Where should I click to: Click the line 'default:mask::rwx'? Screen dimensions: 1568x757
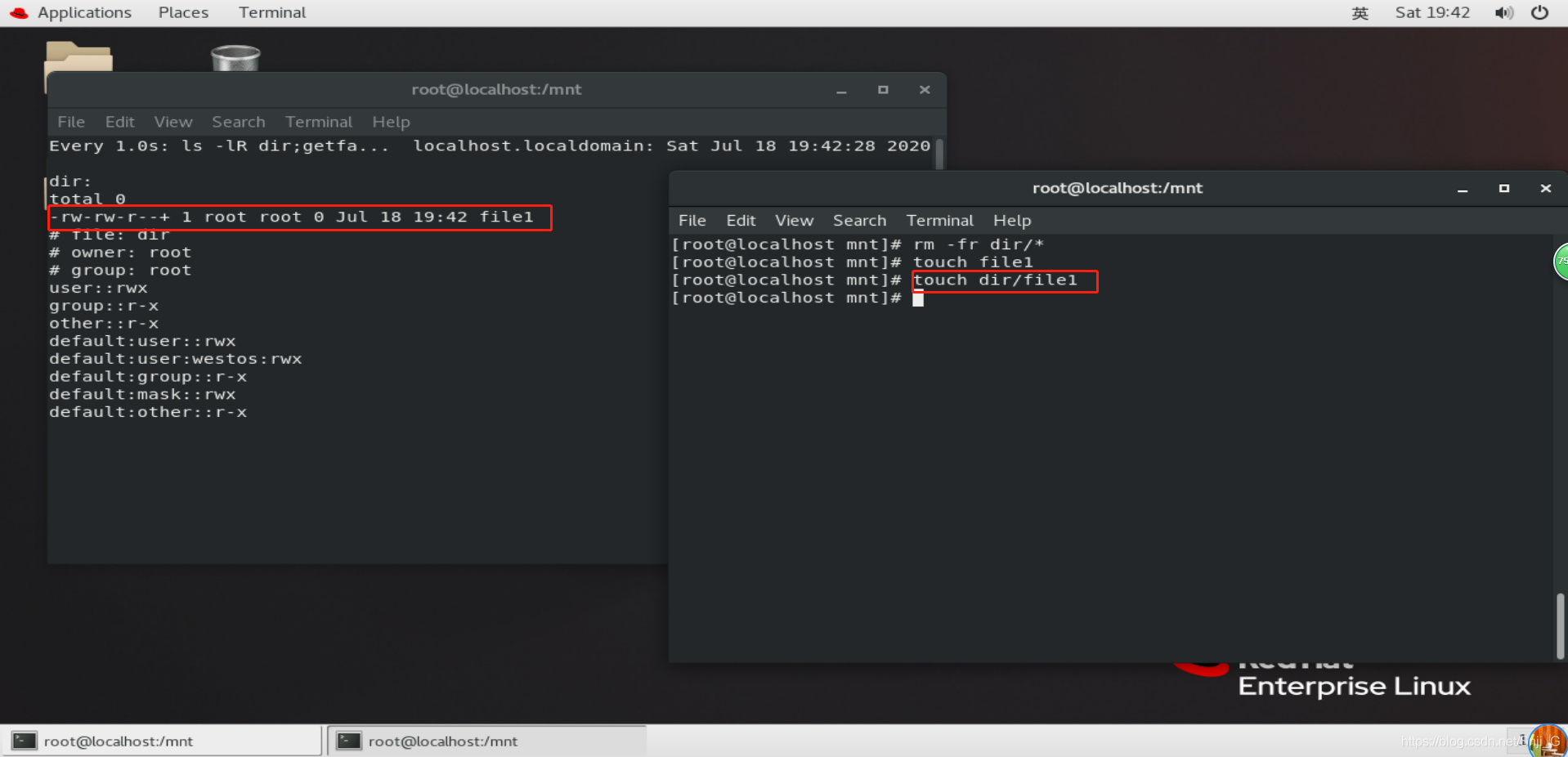coord(142,394)
